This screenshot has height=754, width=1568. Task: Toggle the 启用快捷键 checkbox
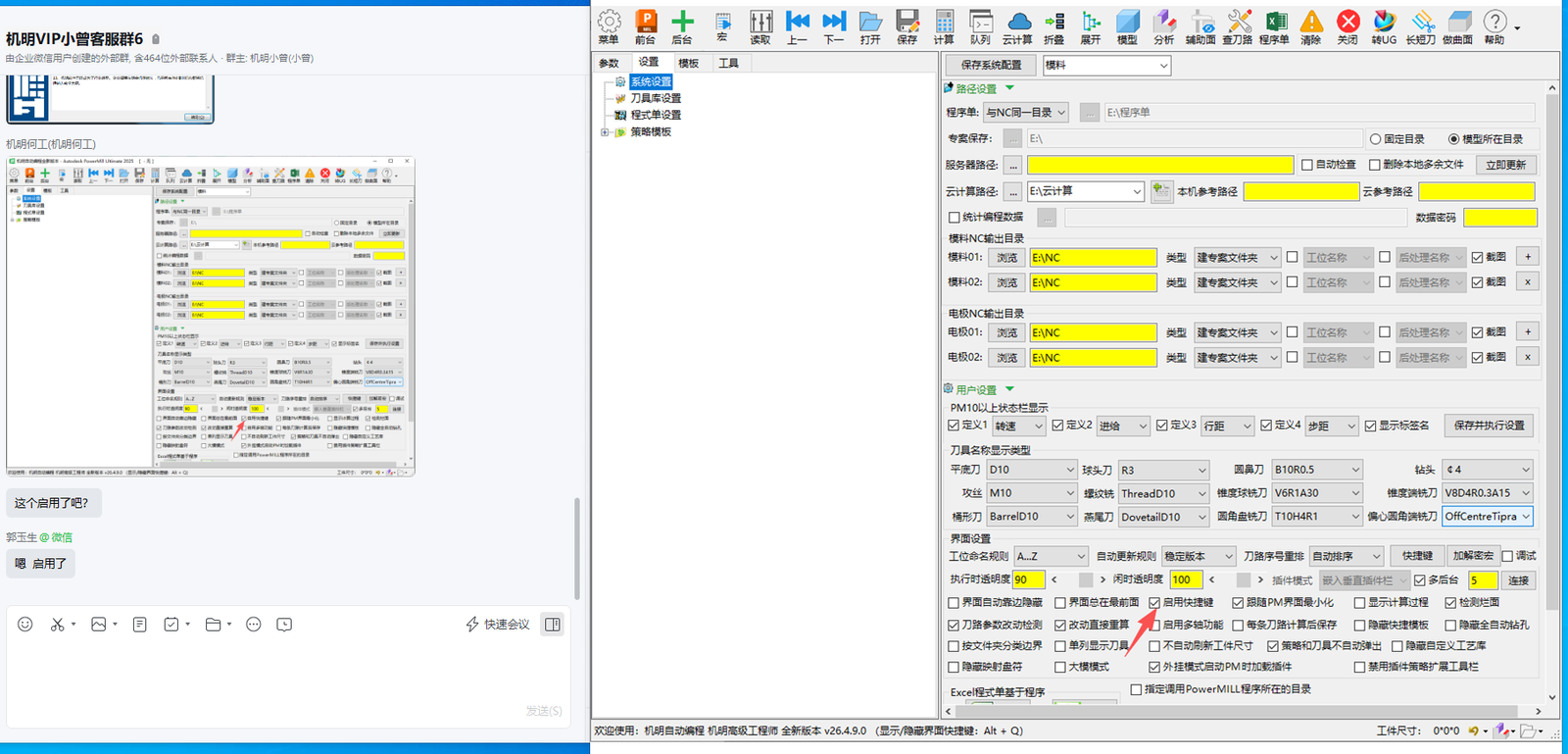[1155, 603]
